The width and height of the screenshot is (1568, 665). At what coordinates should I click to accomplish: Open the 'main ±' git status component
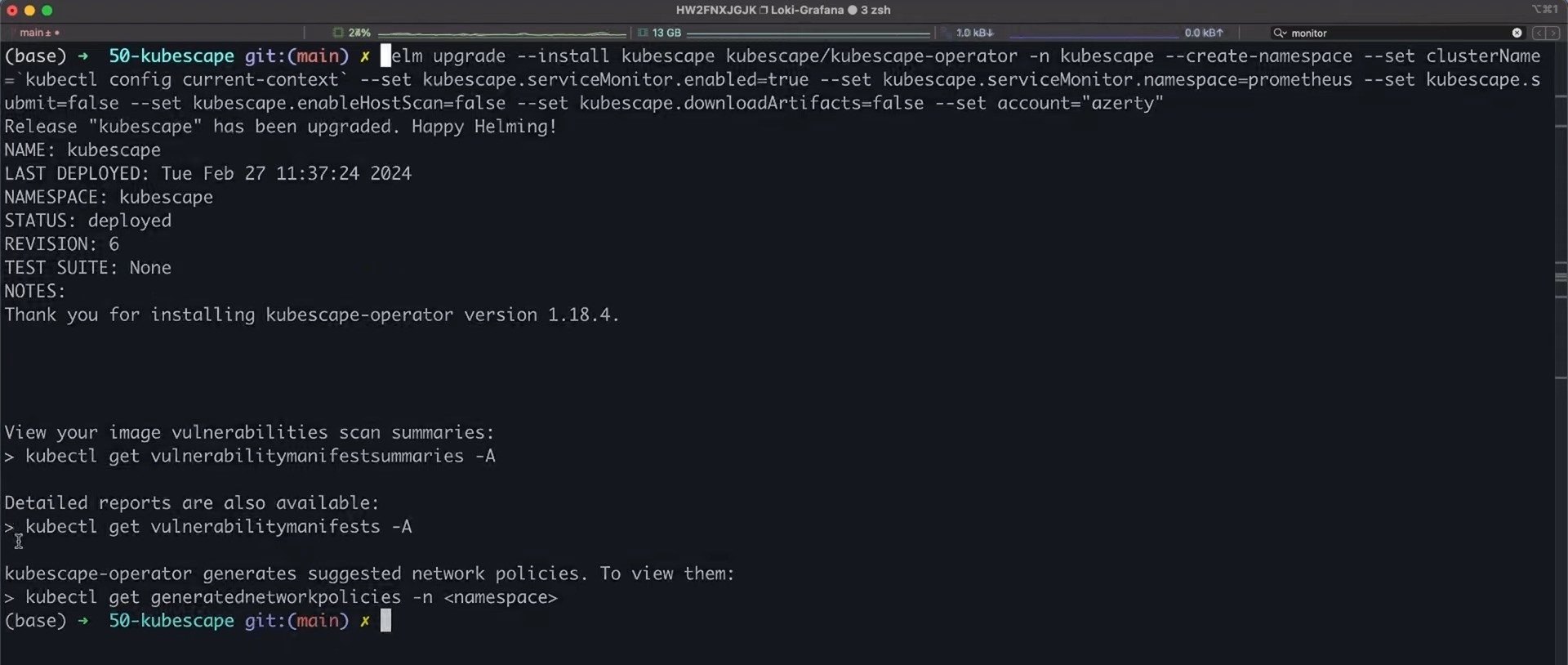[x=36, y=33]
